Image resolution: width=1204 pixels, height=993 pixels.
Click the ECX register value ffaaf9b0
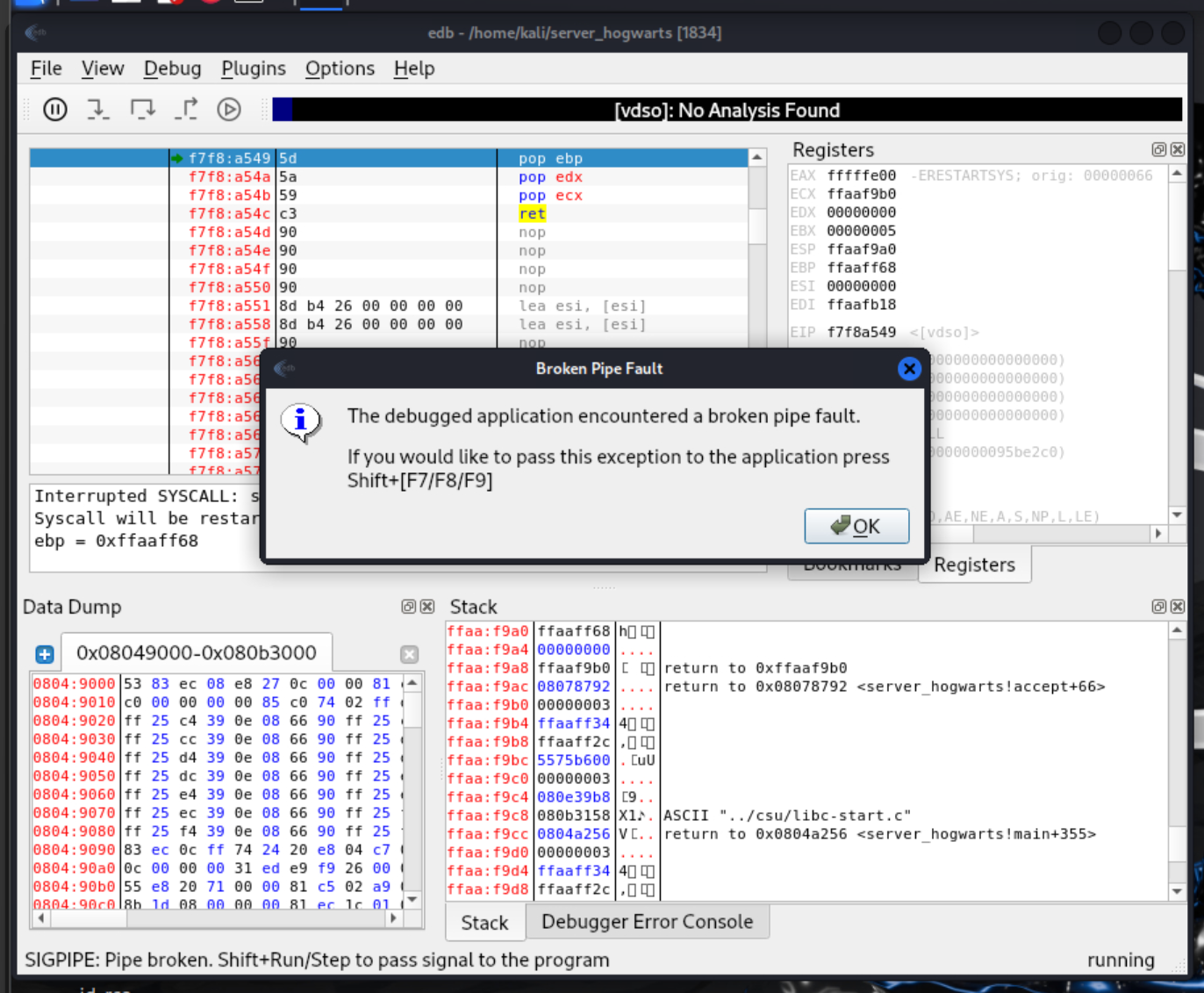[x=861, y=194]
